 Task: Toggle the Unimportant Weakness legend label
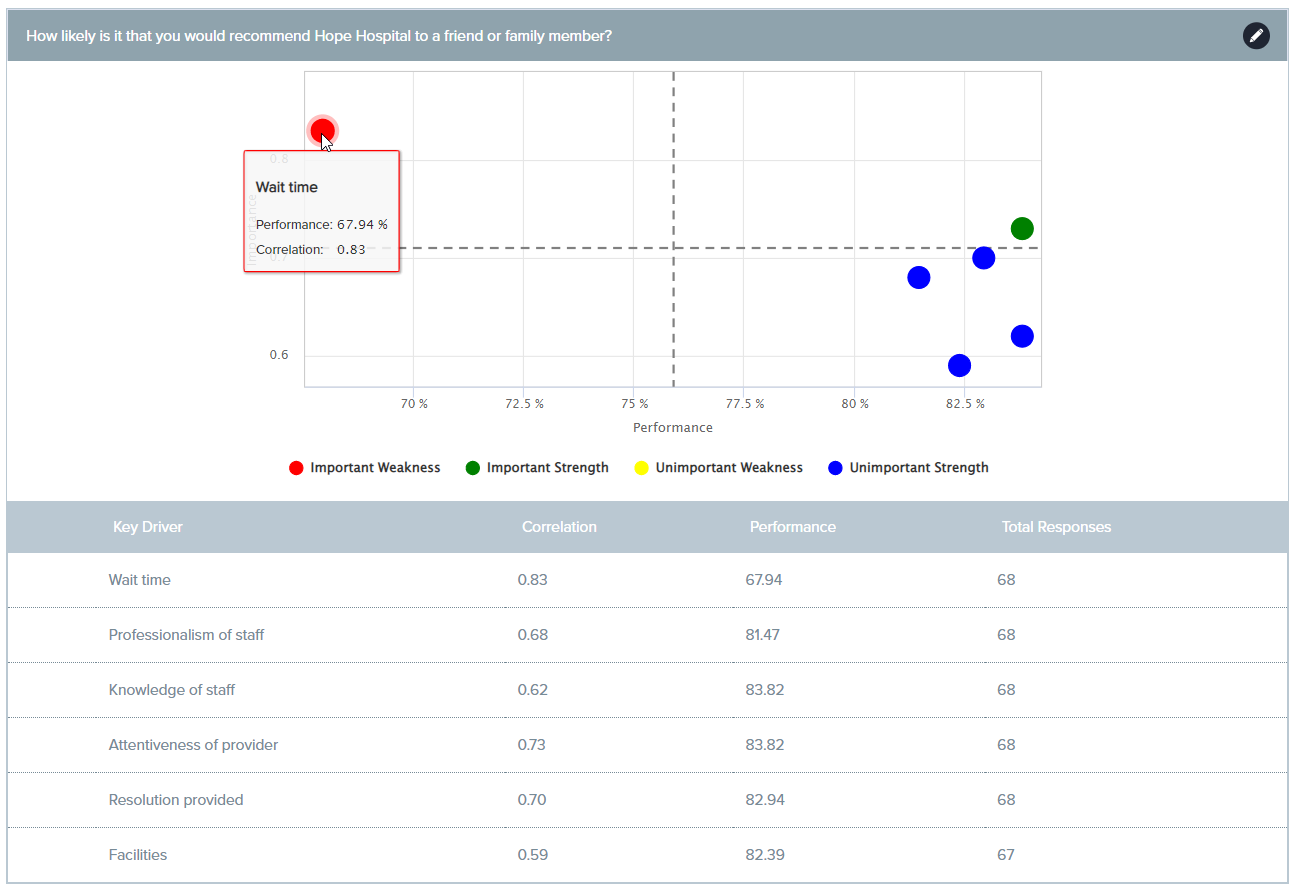coord(728,468)
